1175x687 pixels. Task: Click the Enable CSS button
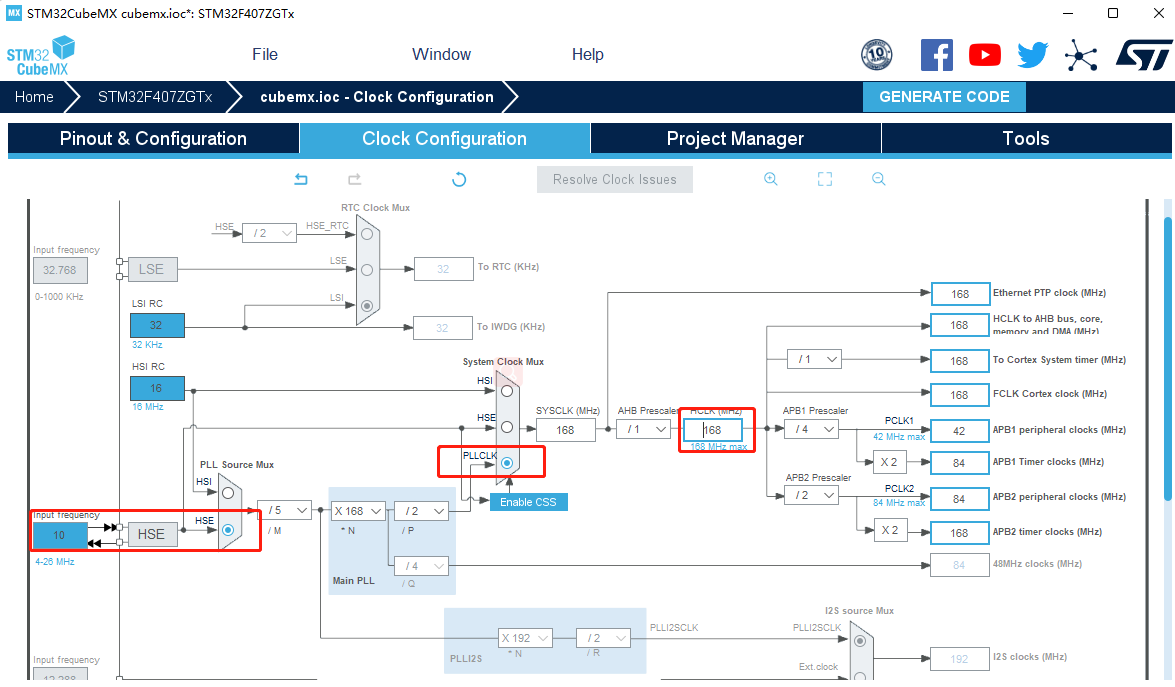click(528, 502)
